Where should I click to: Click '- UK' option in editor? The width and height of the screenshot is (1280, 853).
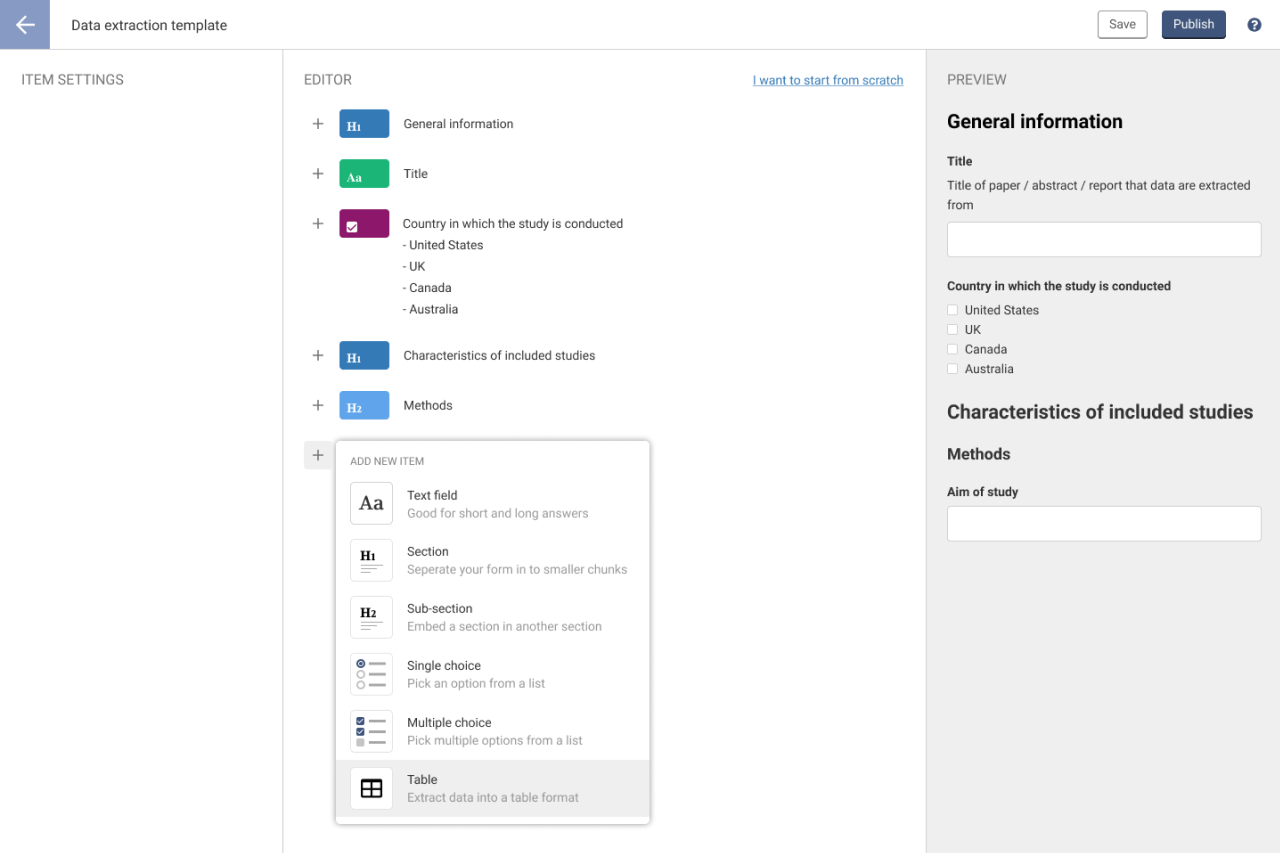414,267
